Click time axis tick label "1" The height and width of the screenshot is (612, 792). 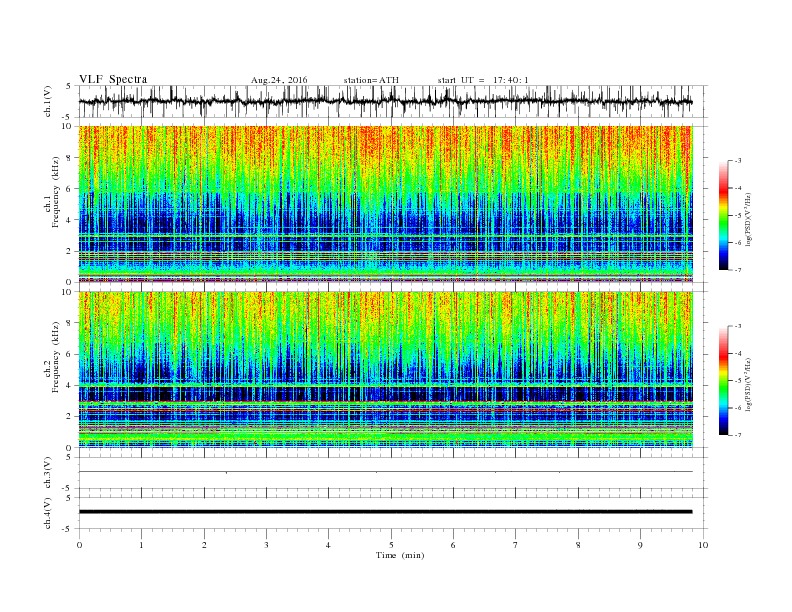tap(141, 545)
